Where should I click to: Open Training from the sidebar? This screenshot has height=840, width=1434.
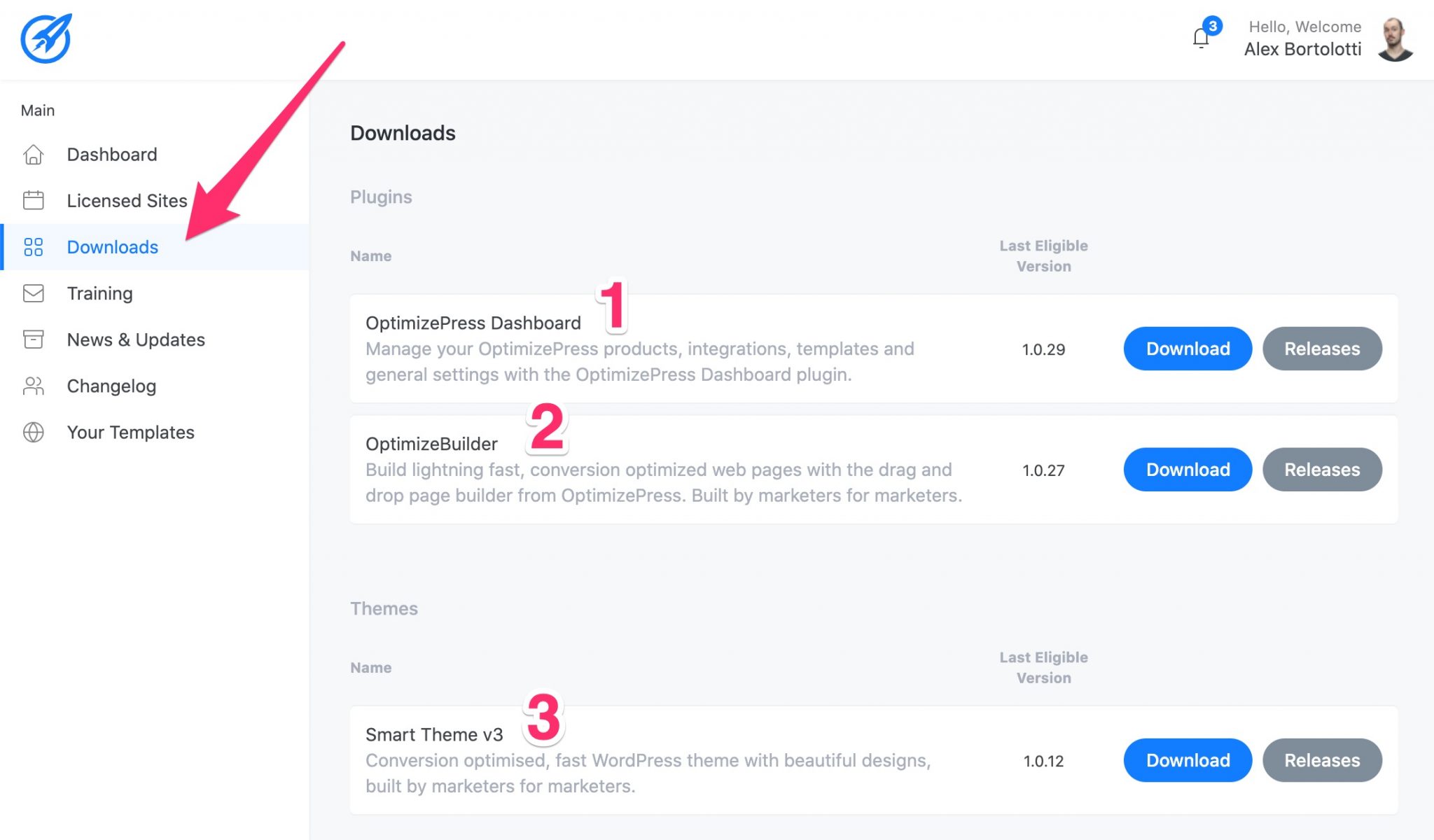(x=99, y=293)
